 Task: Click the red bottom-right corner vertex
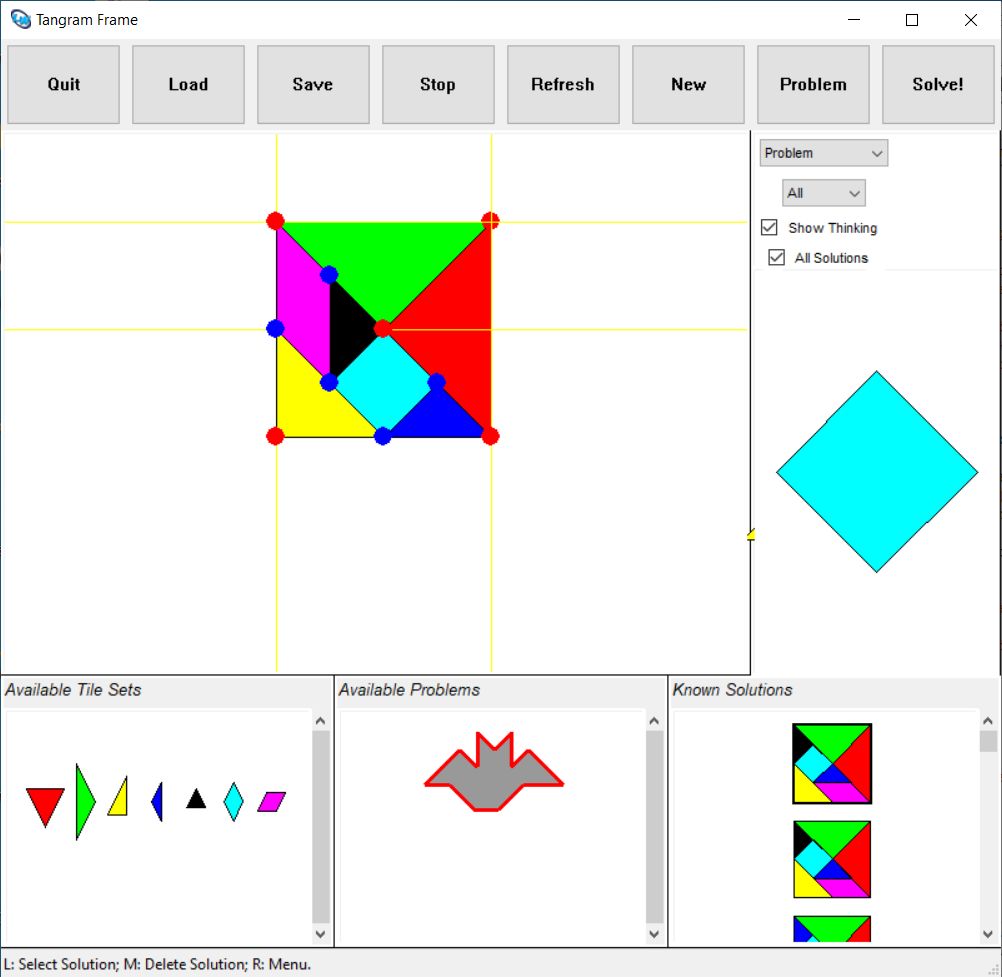pyautogui.click(x=490, y=436)
